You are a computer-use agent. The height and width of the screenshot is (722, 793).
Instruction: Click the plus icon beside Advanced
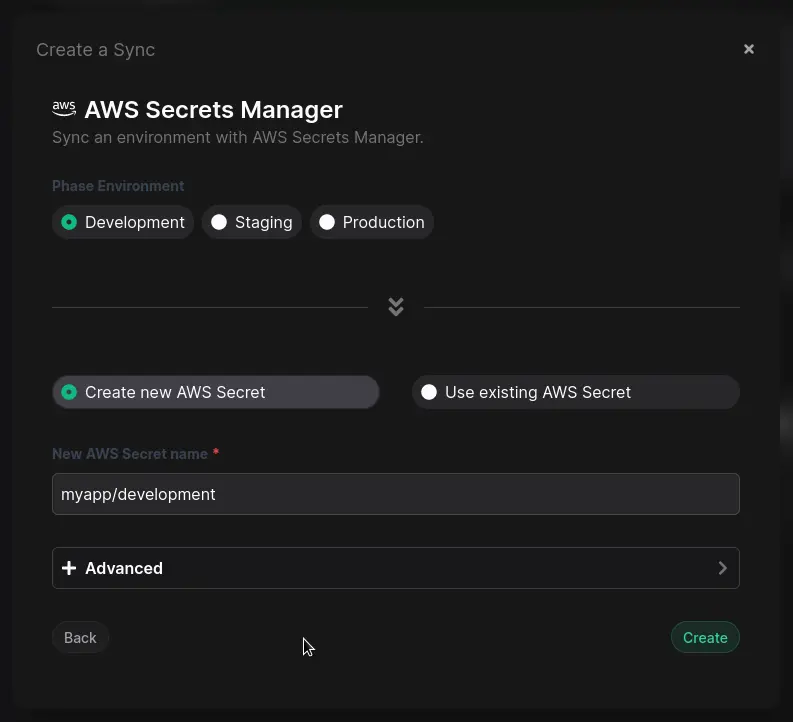69,568
